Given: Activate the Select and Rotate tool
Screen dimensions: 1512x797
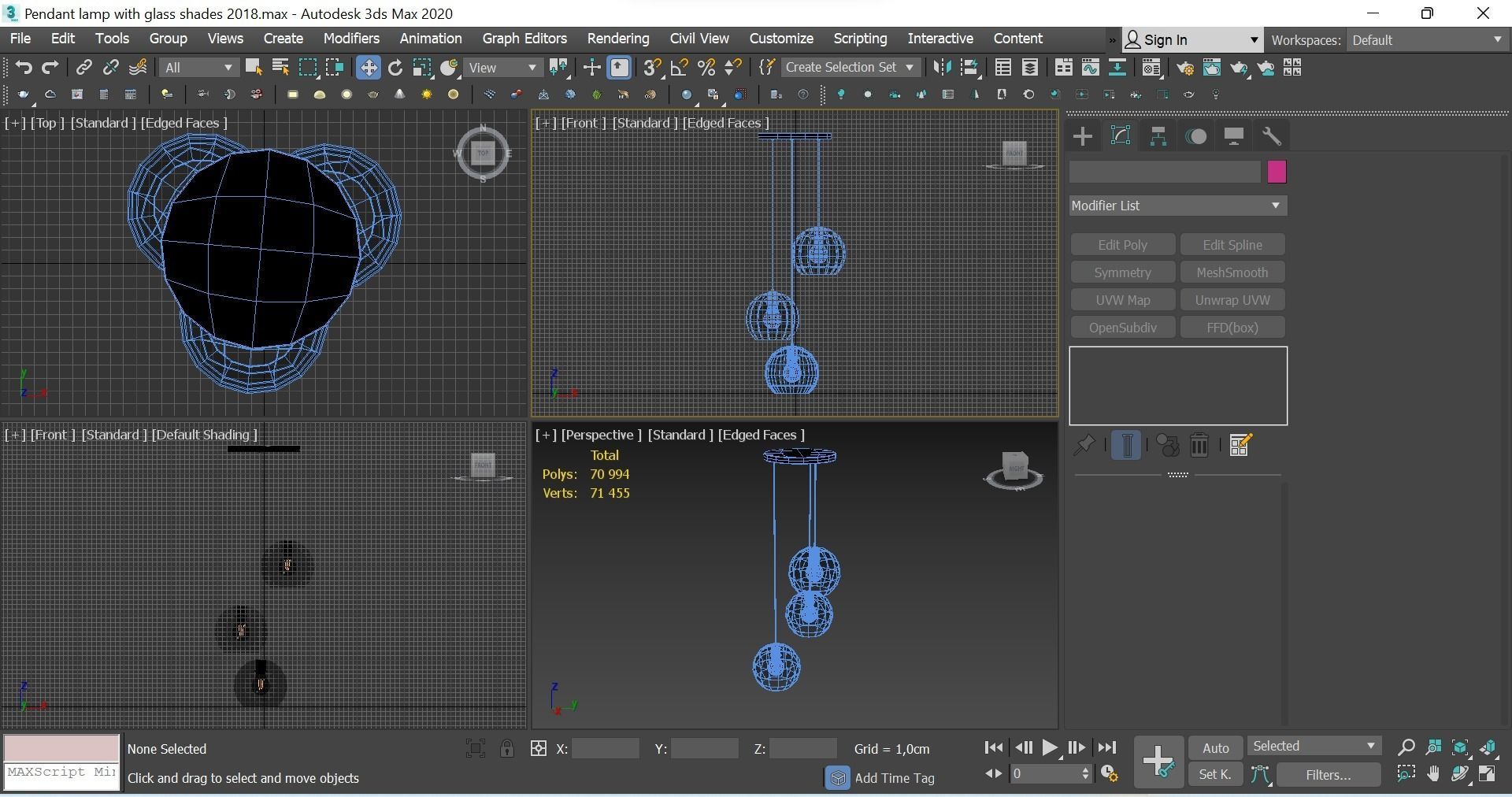Looking at the screenshot, I should click(395, 68).
